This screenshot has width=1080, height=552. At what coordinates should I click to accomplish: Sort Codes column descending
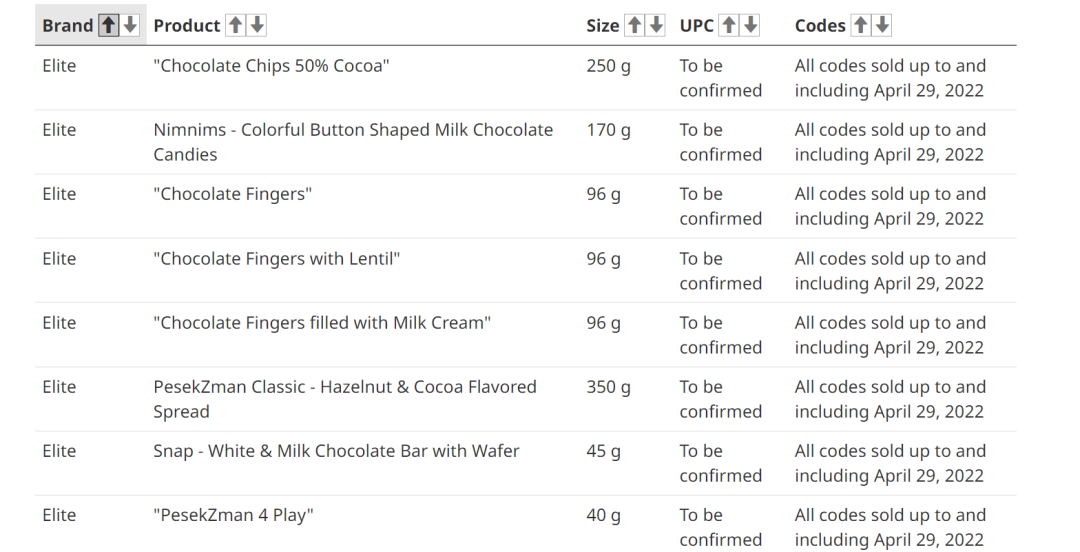(x=882, y=25)
